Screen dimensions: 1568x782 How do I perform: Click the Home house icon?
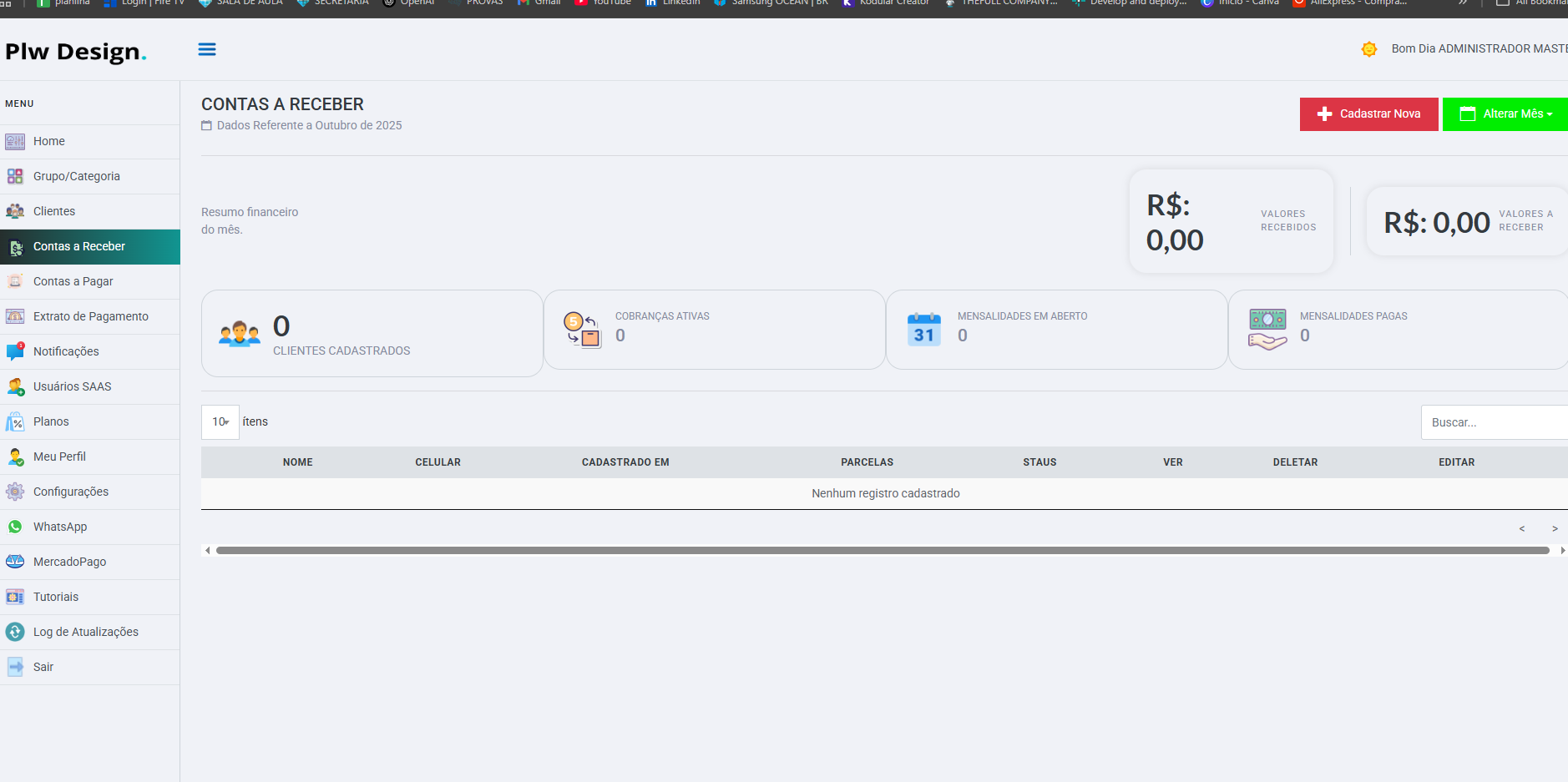click(x=15, y=141)
